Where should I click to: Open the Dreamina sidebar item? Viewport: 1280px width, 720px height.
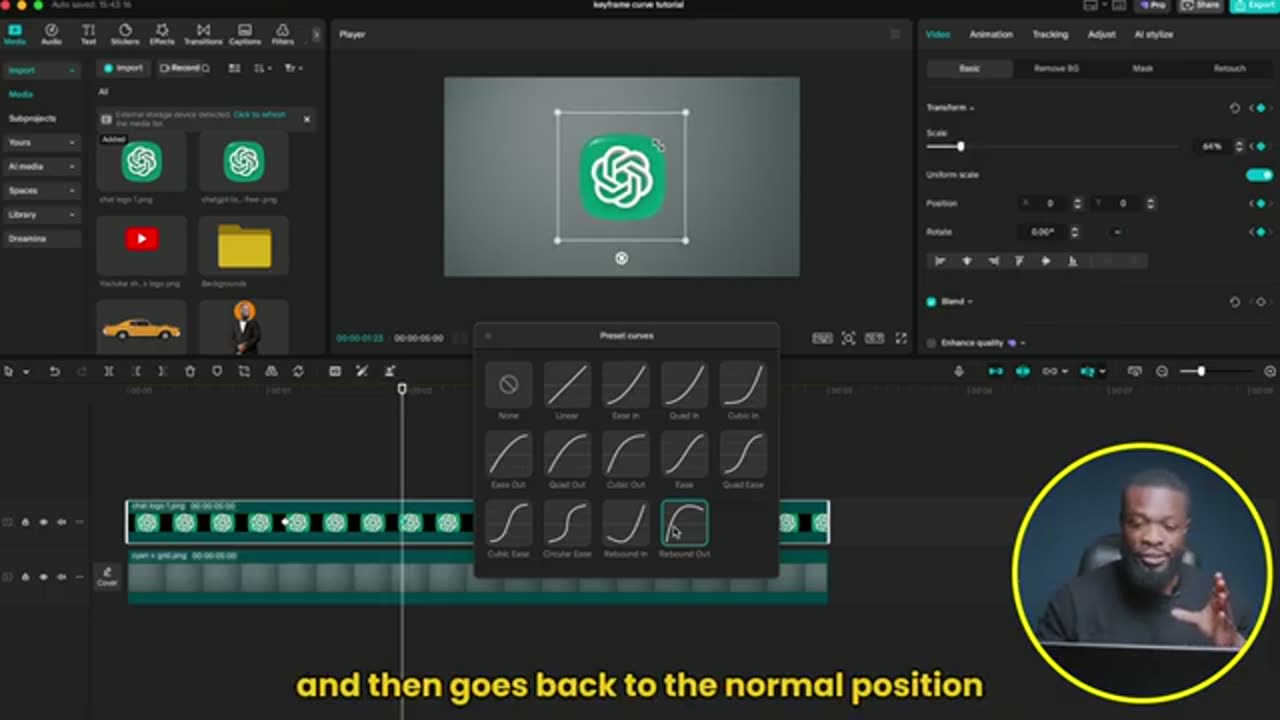tap(41, 238)
